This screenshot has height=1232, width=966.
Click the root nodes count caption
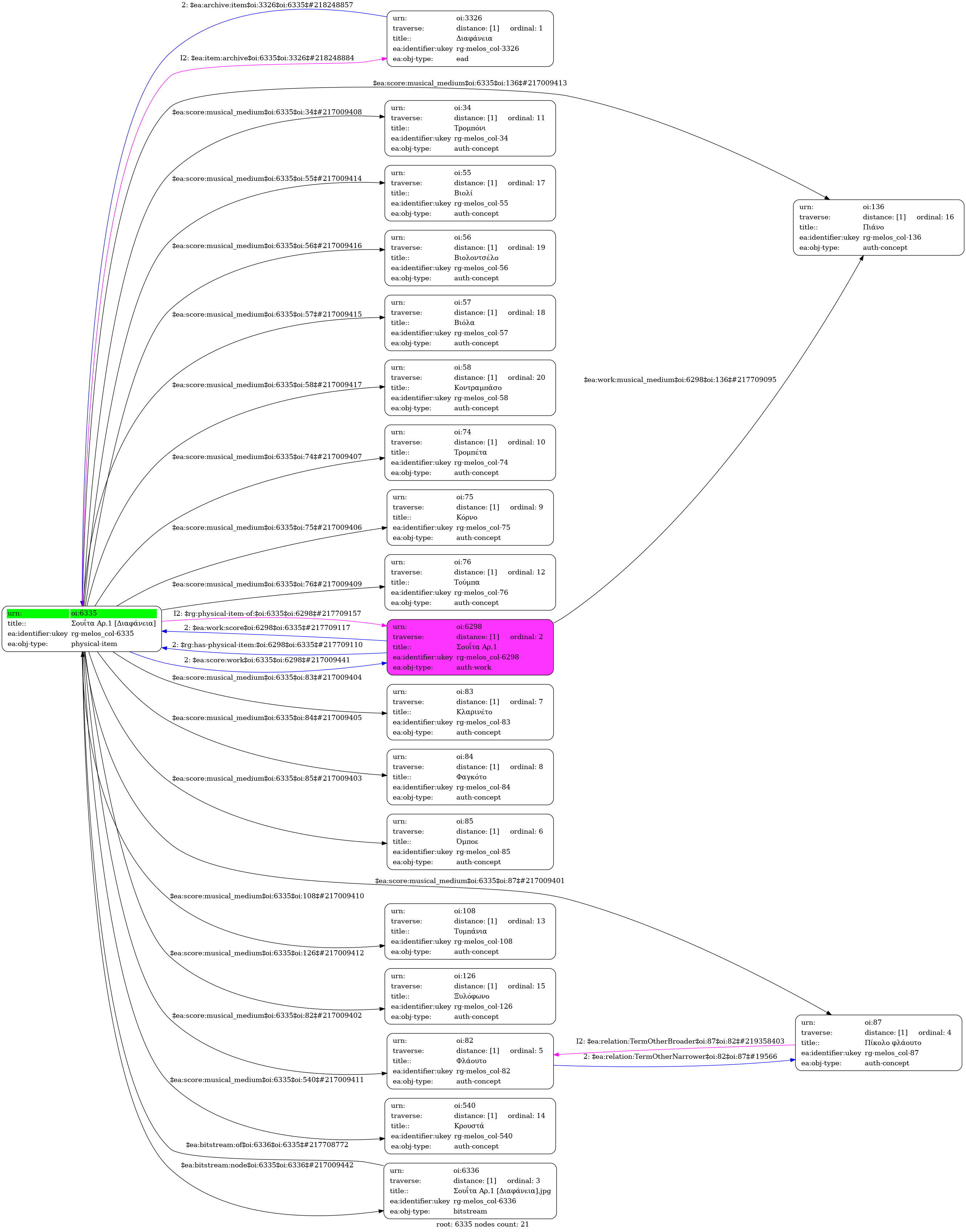[482, 1224]
